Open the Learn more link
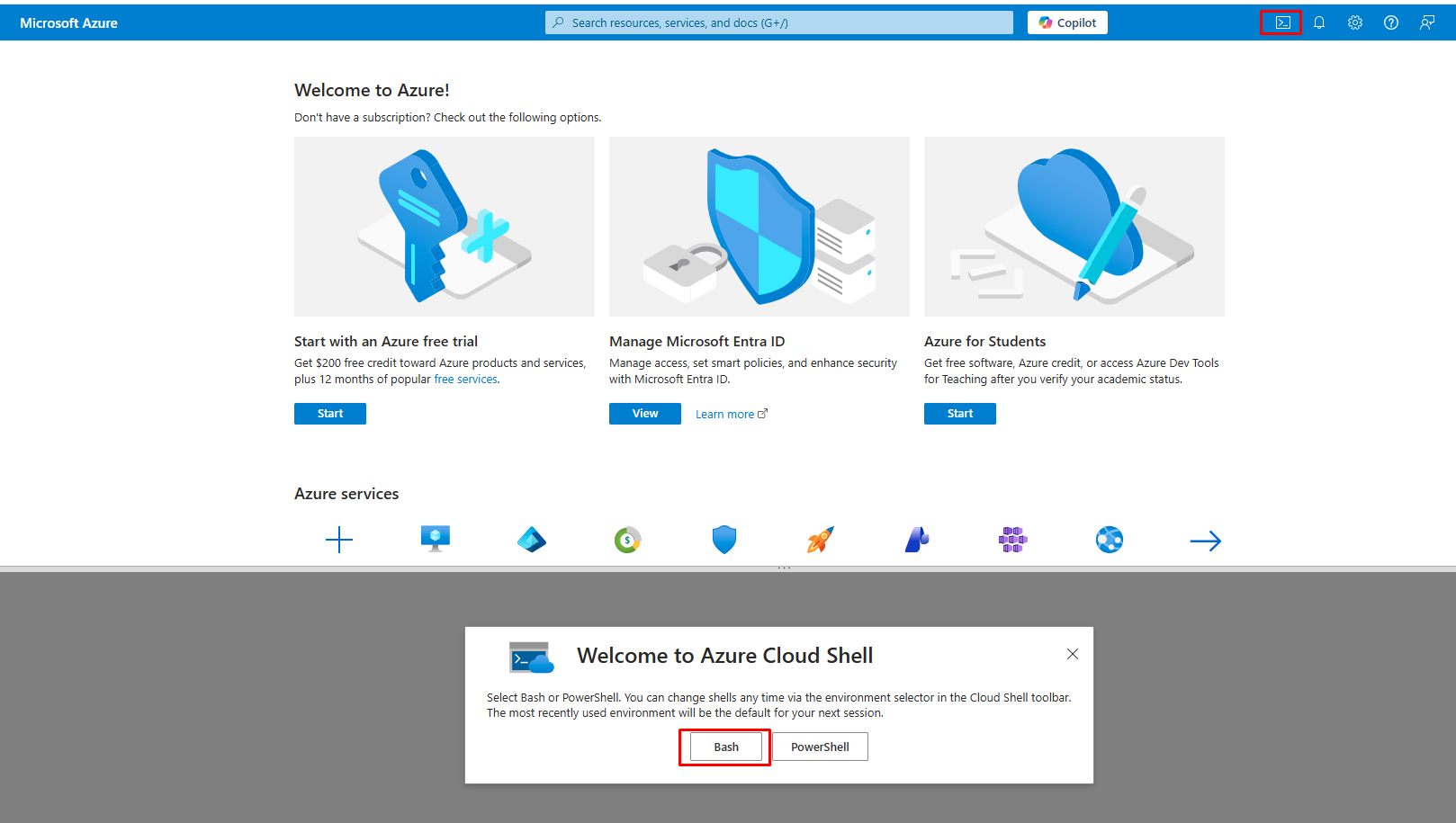This screenshot has width=1456, height=823. (731, 415)
